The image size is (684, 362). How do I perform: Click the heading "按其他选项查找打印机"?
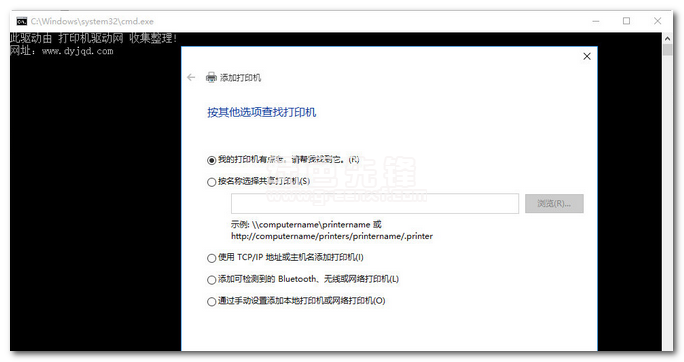261,113
